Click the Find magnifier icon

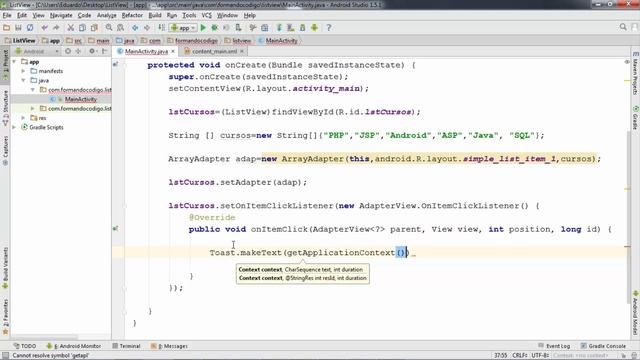click(x=109, y=28)
